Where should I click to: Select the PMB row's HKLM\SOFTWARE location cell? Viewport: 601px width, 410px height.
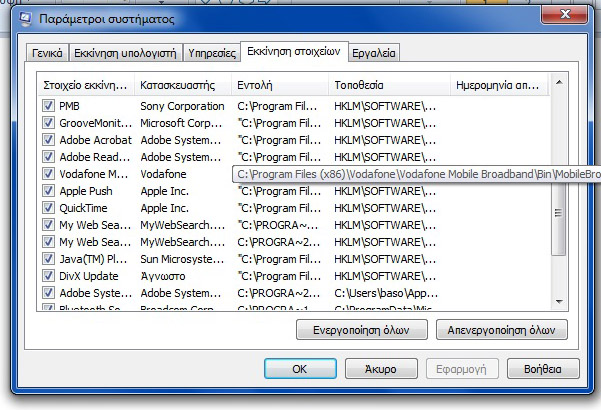click(x=385, y=106)
